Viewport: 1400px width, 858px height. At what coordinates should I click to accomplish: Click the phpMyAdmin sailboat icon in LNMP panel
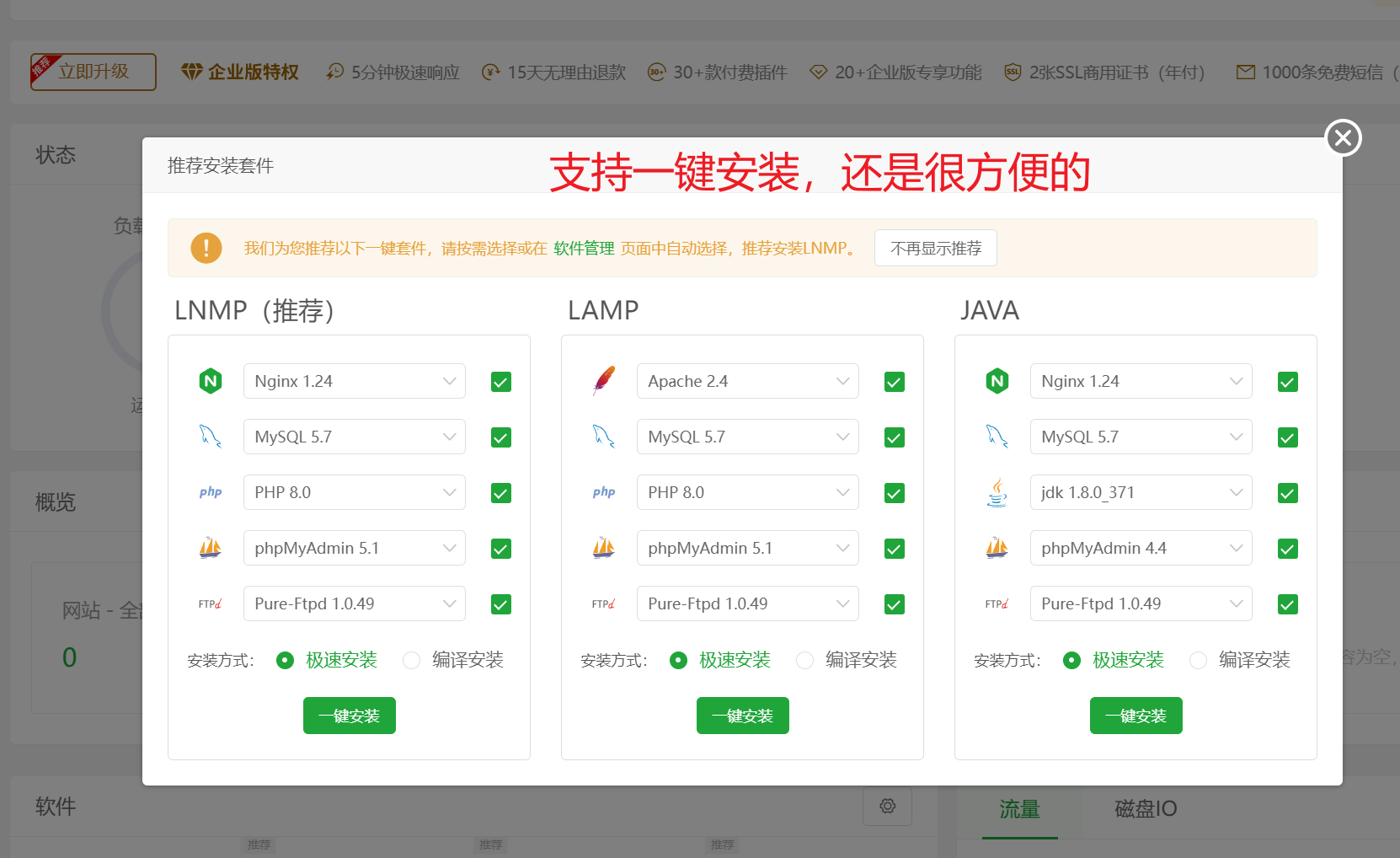click(211, 548)
